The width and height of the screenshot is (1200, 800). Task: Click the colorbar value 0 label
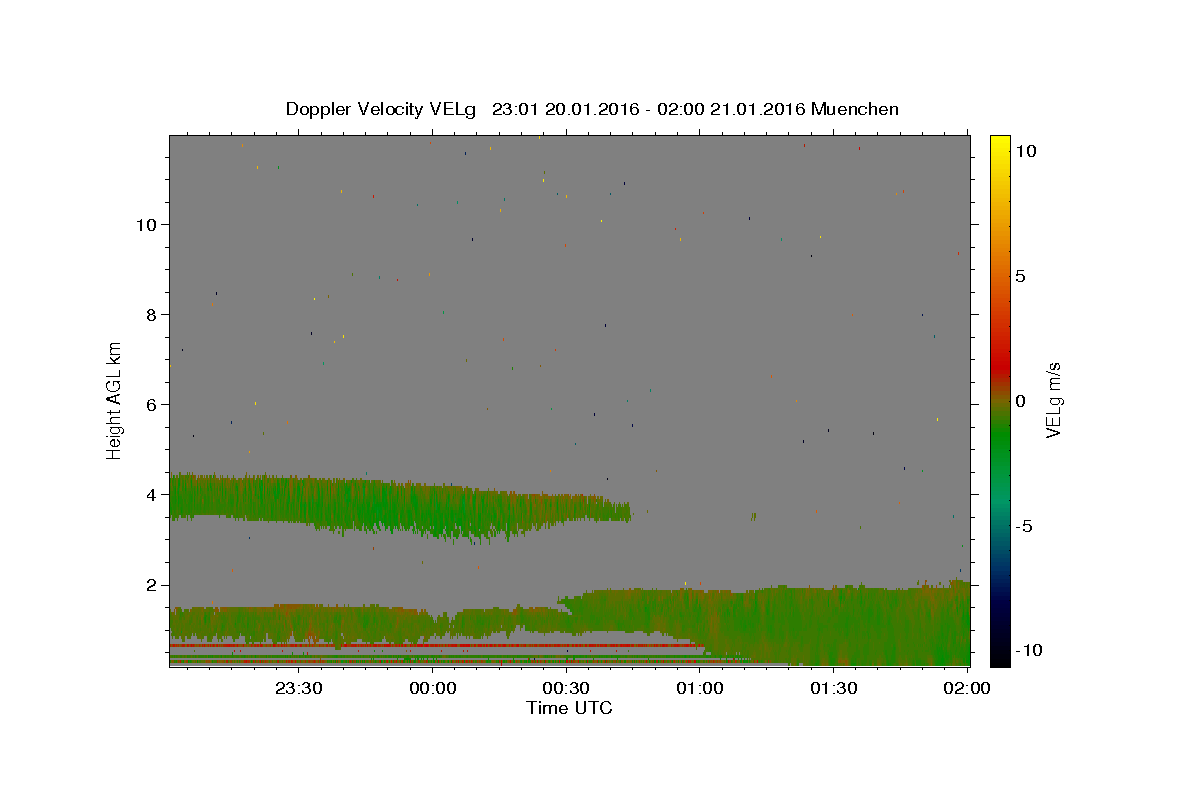(x=1020, y=401)
